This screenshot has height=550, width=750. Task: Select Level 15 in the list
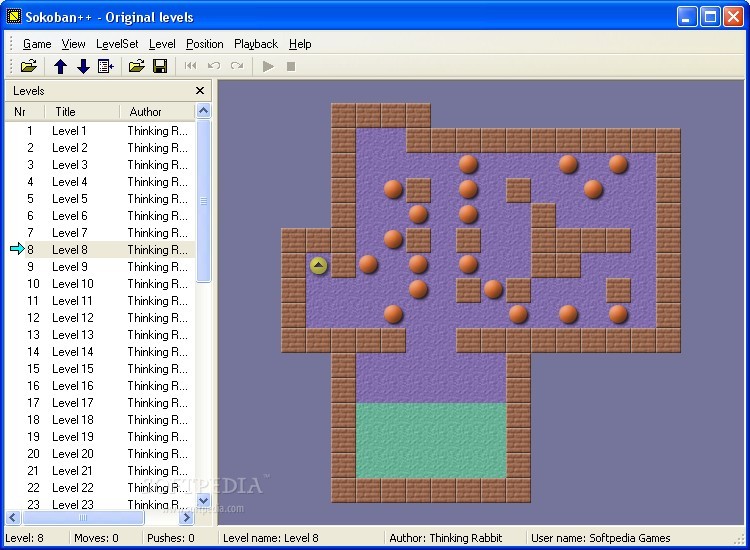100,368
